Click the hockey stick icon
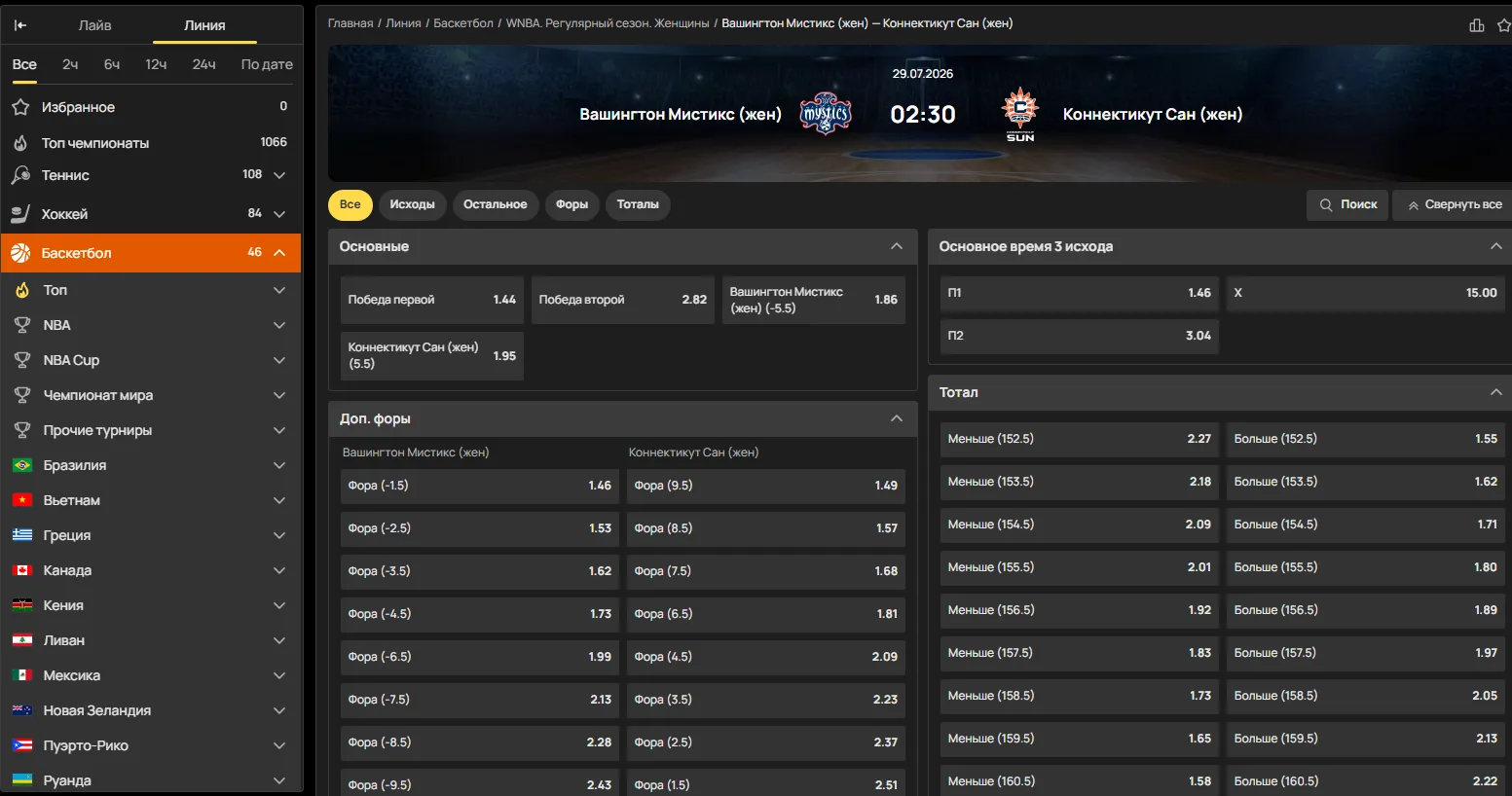This screenshot has height=796, width=1512. coord(20,214)
